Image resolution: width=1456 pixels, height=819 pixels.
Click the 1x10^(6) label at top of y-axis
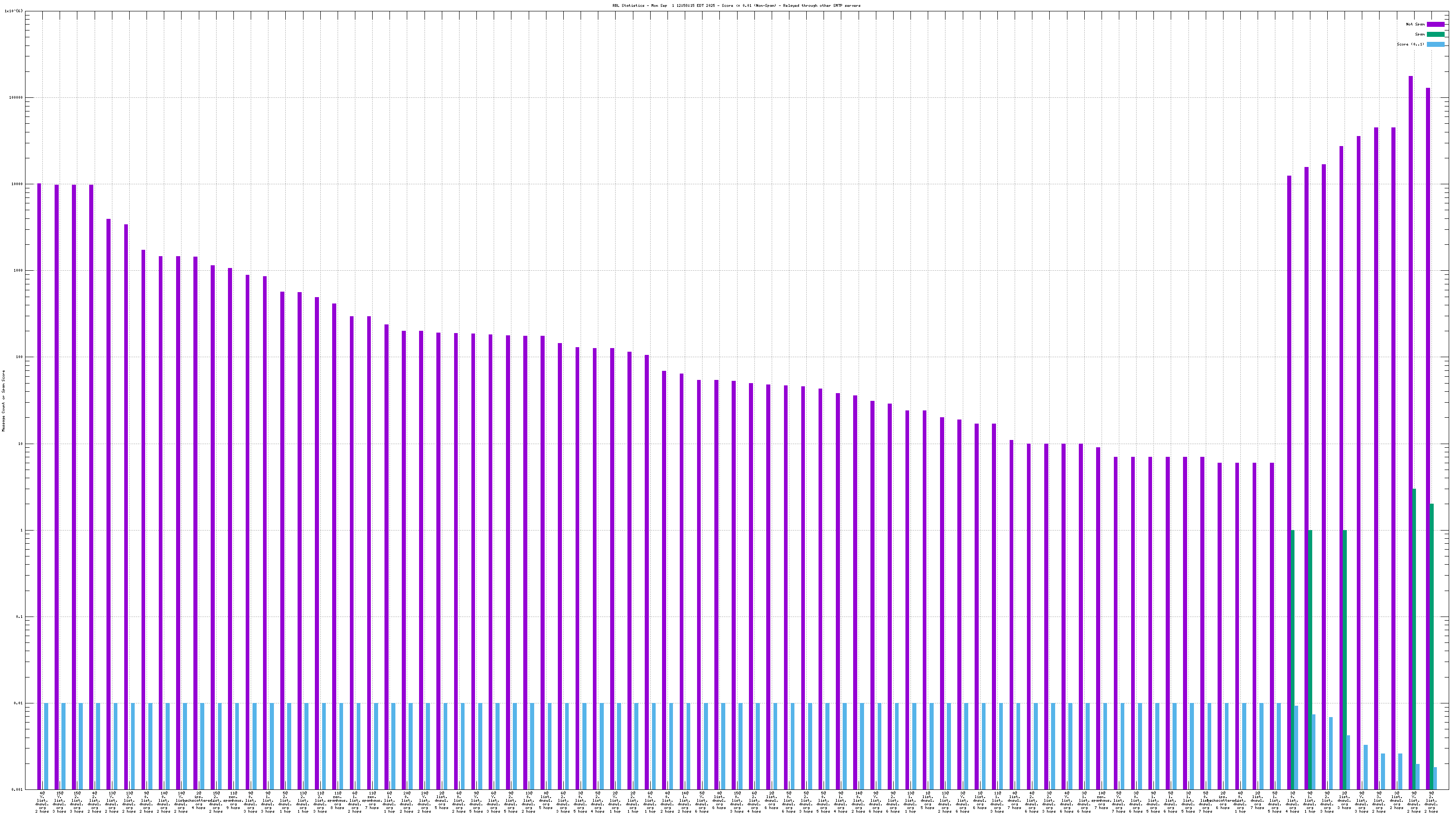[14, 11]
